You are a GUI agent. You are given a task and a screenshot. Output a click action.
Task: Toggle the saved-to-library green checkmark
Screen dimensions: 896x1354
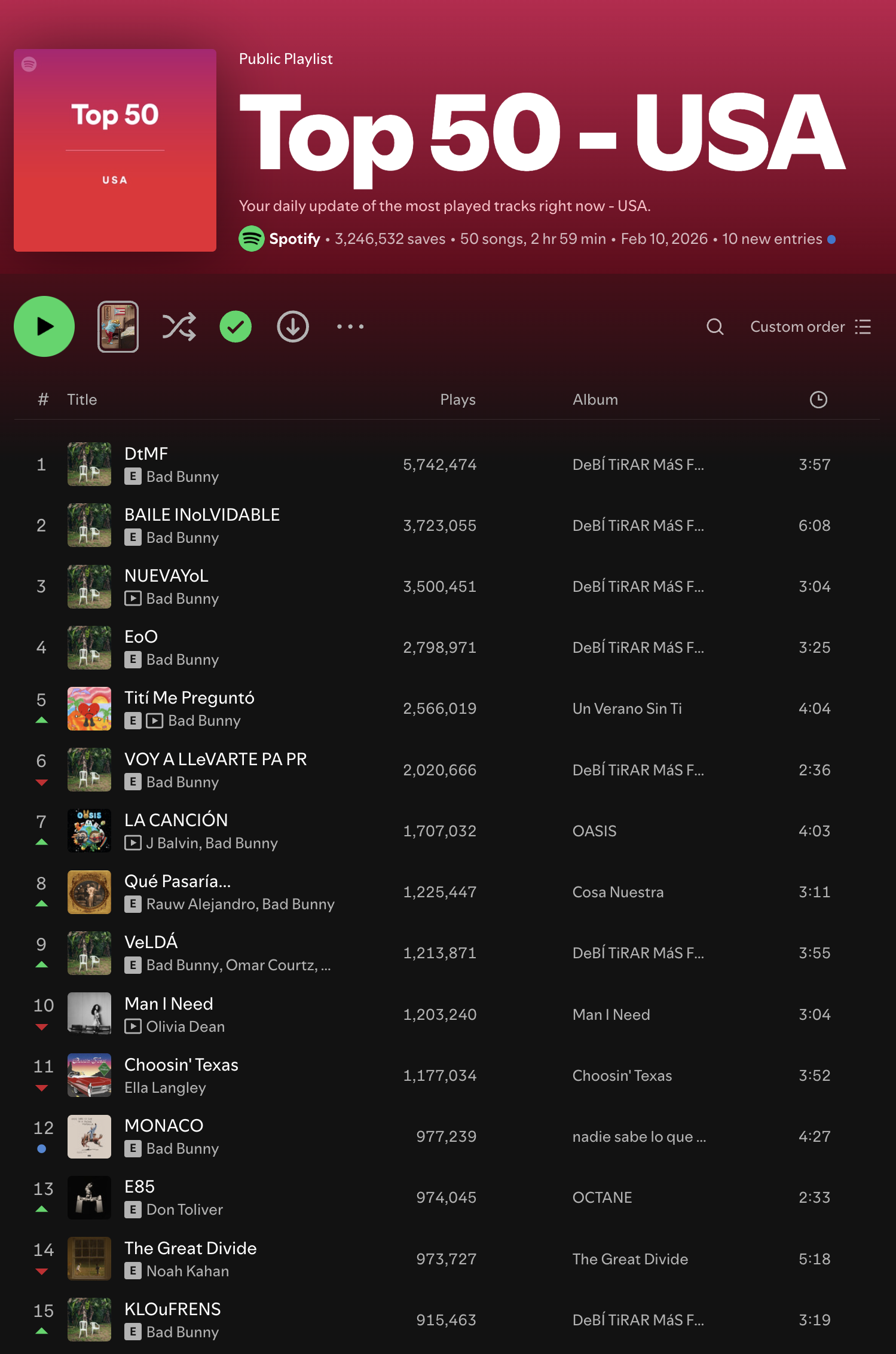[236, 326]
